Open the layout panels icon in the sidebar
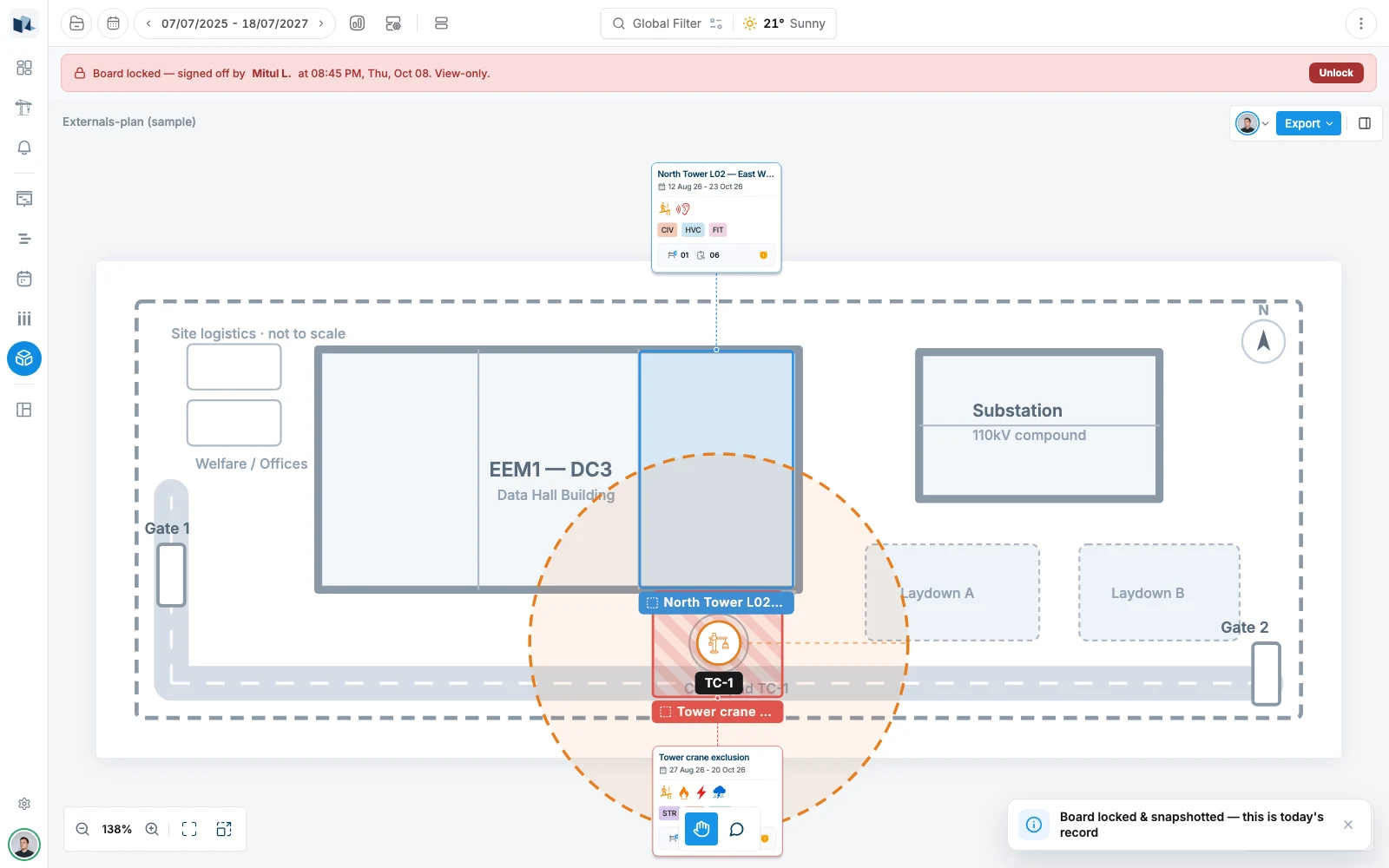Viewport: 1389px width, 868px height. tap(24, 410)
